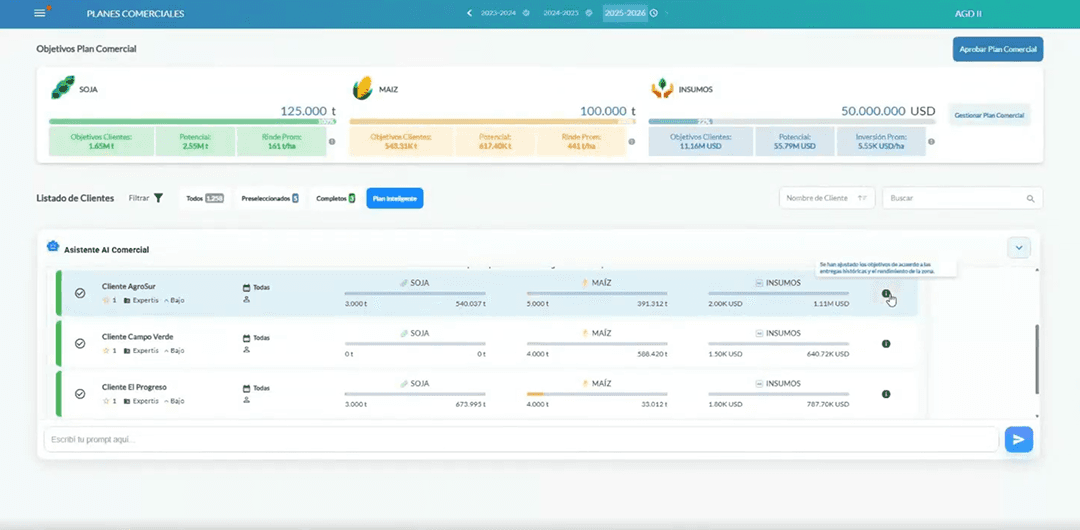Click the Gestionar Plan Comercial button
Image resolution: width=1080 pixels, height=530 pixels.
coord(989,115)
